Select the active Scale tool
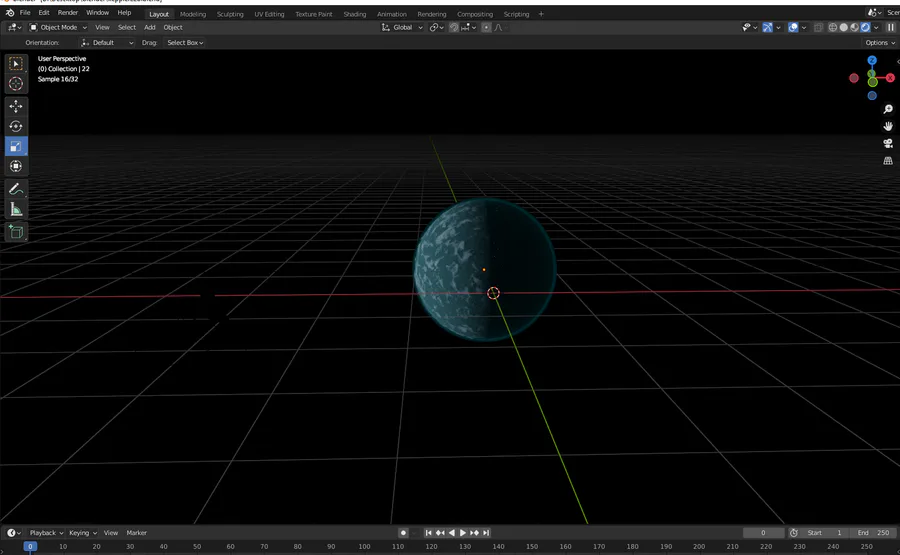 pos(15,146)
